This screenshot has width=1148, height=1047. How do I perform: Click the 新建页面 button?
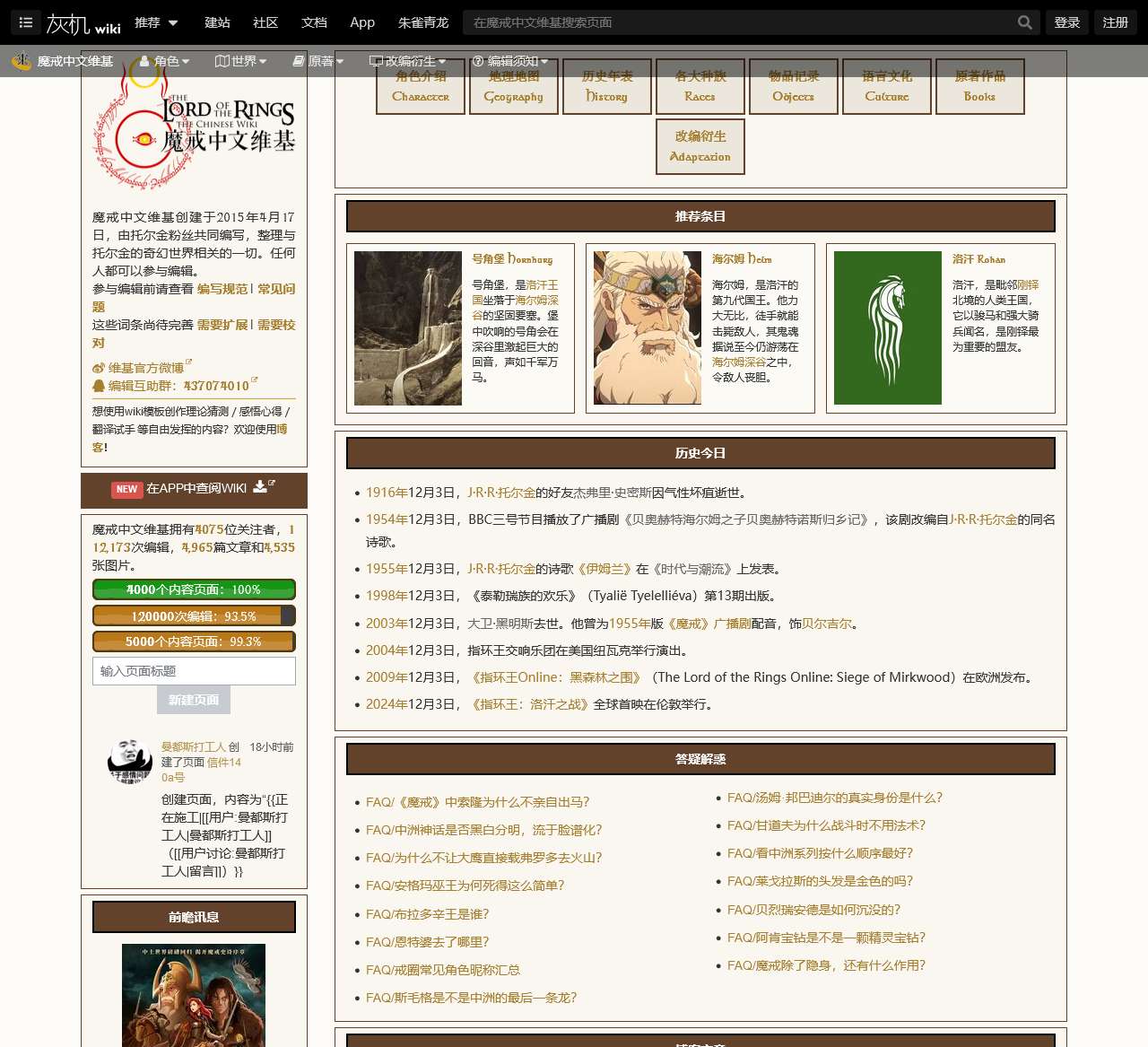pos(194,700)
